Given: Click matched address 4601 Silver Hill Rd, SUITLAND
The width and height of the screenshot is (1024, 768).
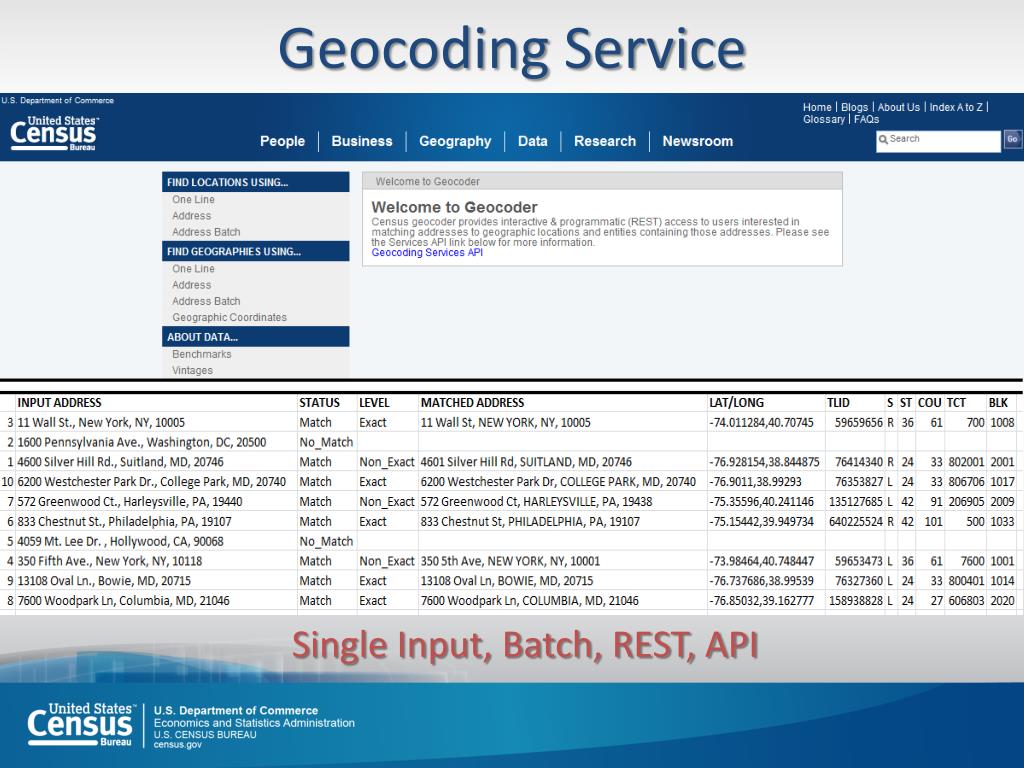Looking at the screenshot, I should 526,462.
